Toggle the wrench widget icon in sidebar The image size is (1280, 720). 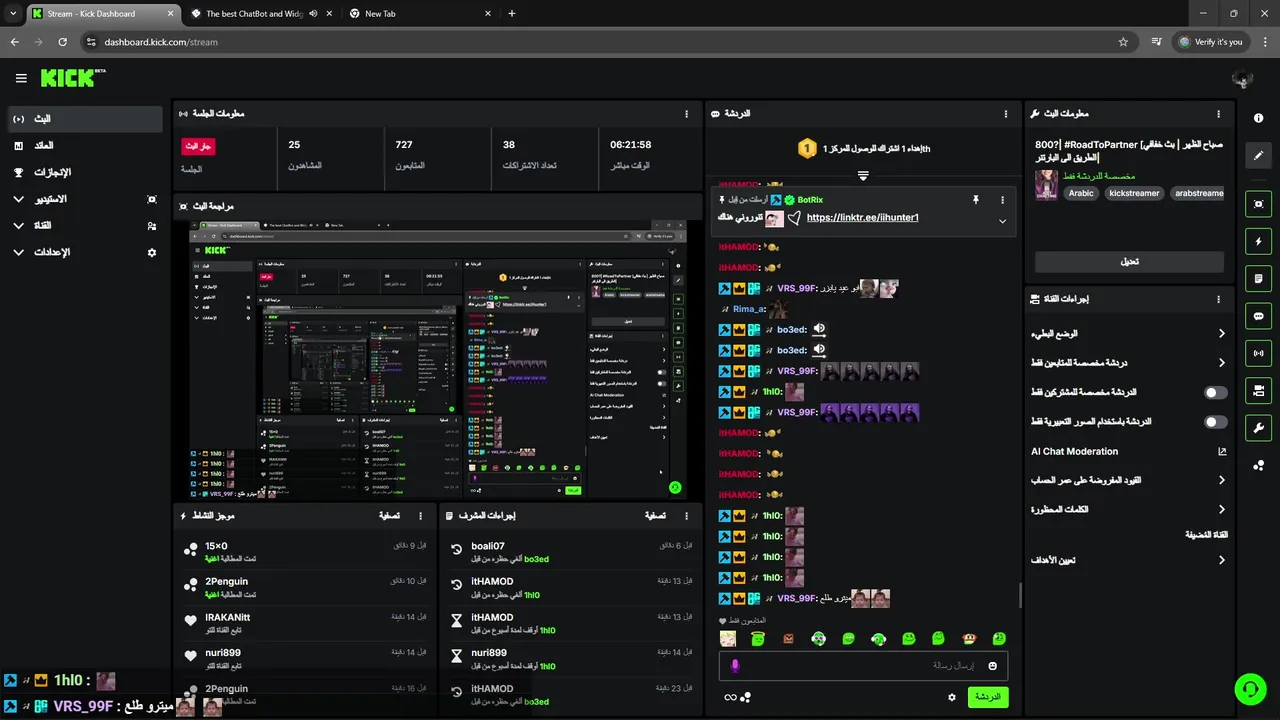pos(1258,428)
